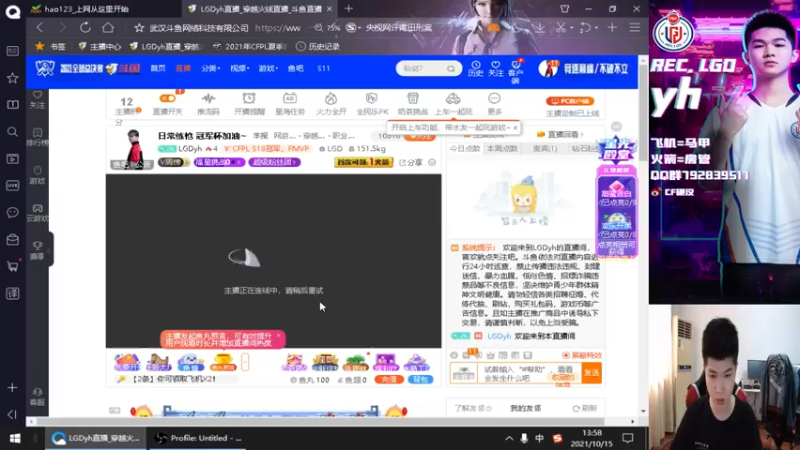Click the chat message input field
Screen dimensions: 800x450
point(529,373)
